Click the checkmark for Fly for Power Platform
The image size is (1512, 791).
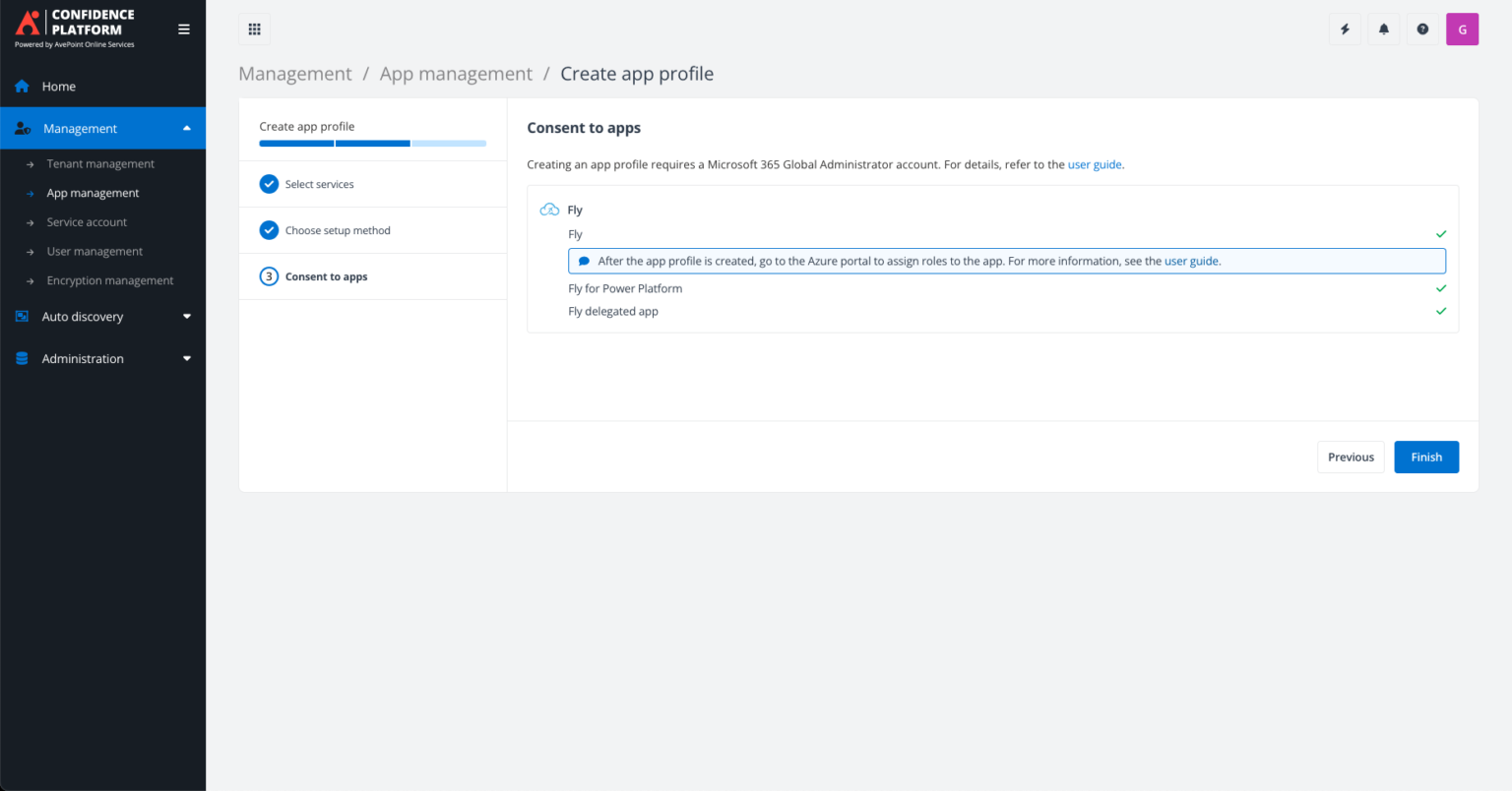coord(1441,288)
